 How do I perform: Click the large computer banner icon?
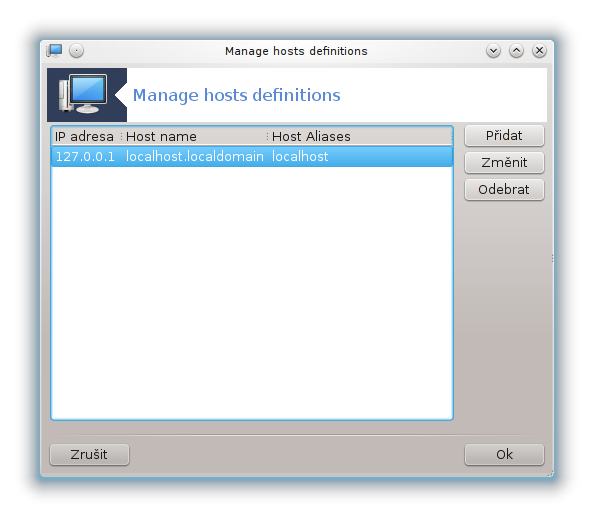83,94
